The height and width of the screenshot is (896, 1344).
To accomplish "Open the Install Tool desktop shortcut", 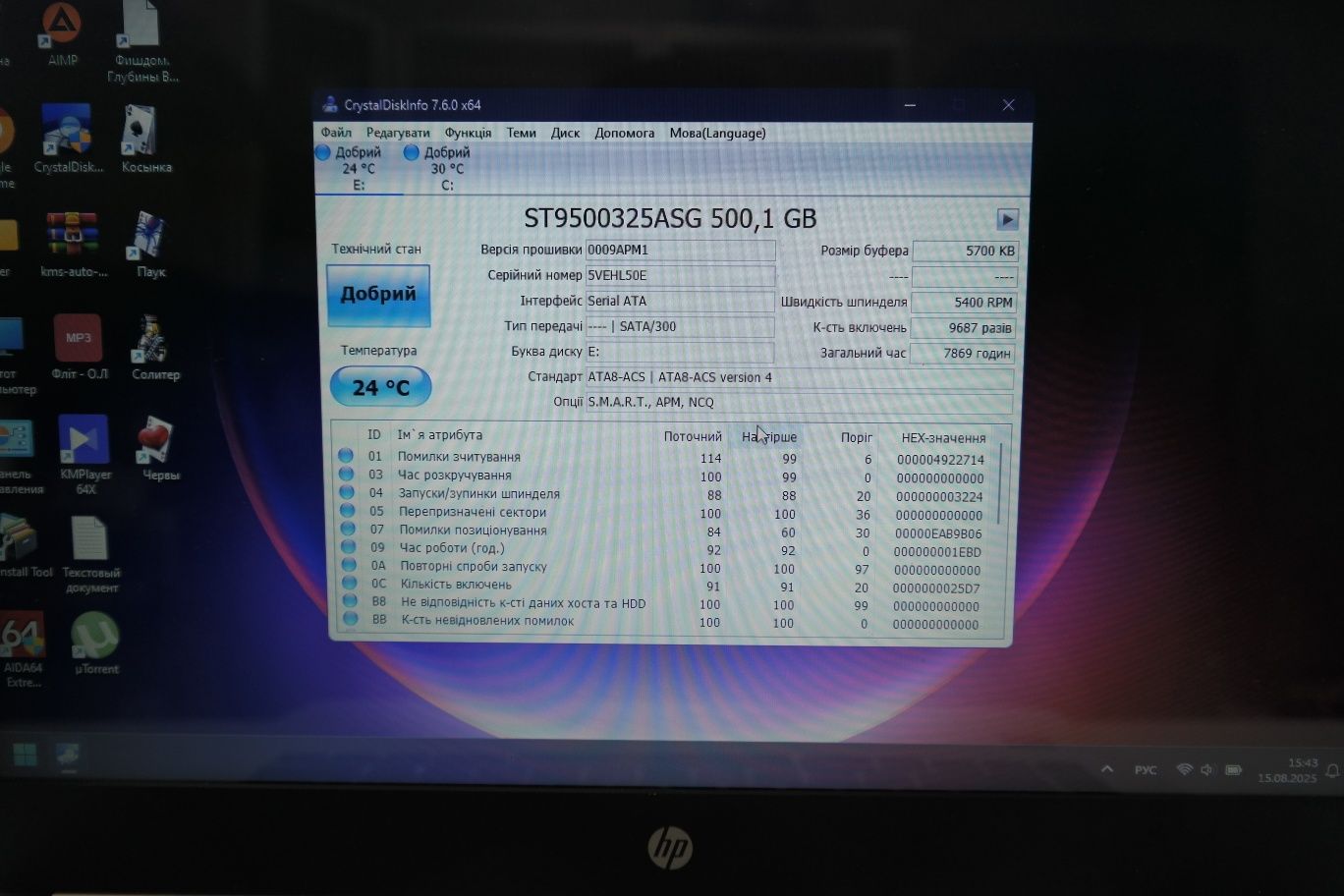I will pyautogui.click(x=24, y=547).
